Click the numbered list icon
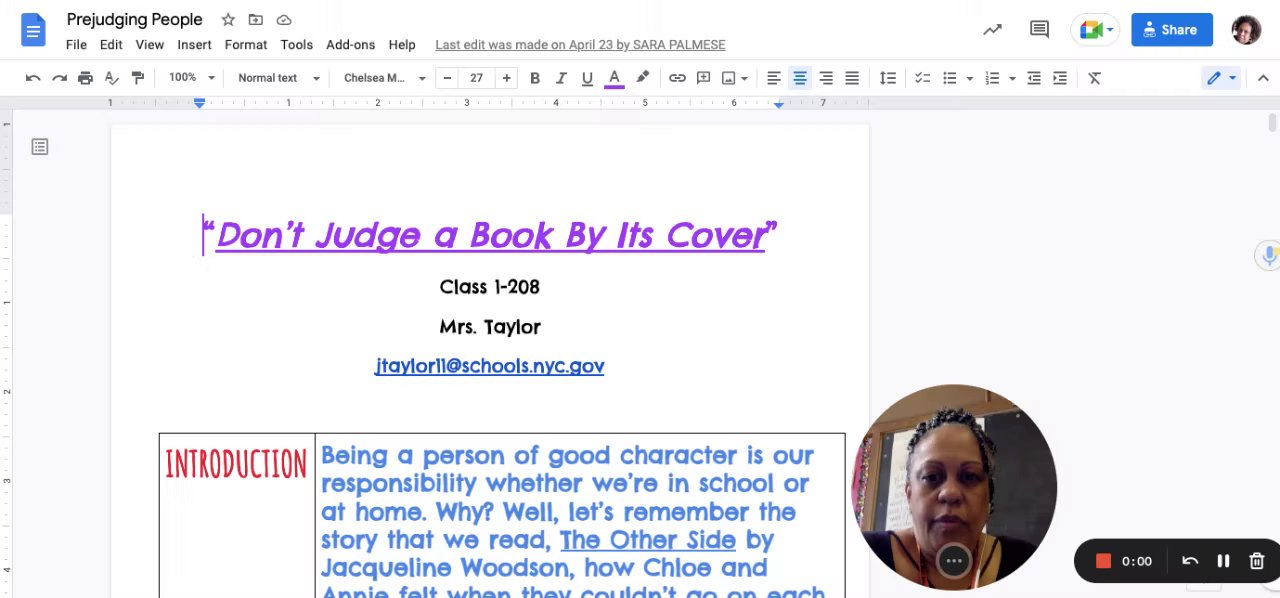1280x598 pixels. [992, 78]
